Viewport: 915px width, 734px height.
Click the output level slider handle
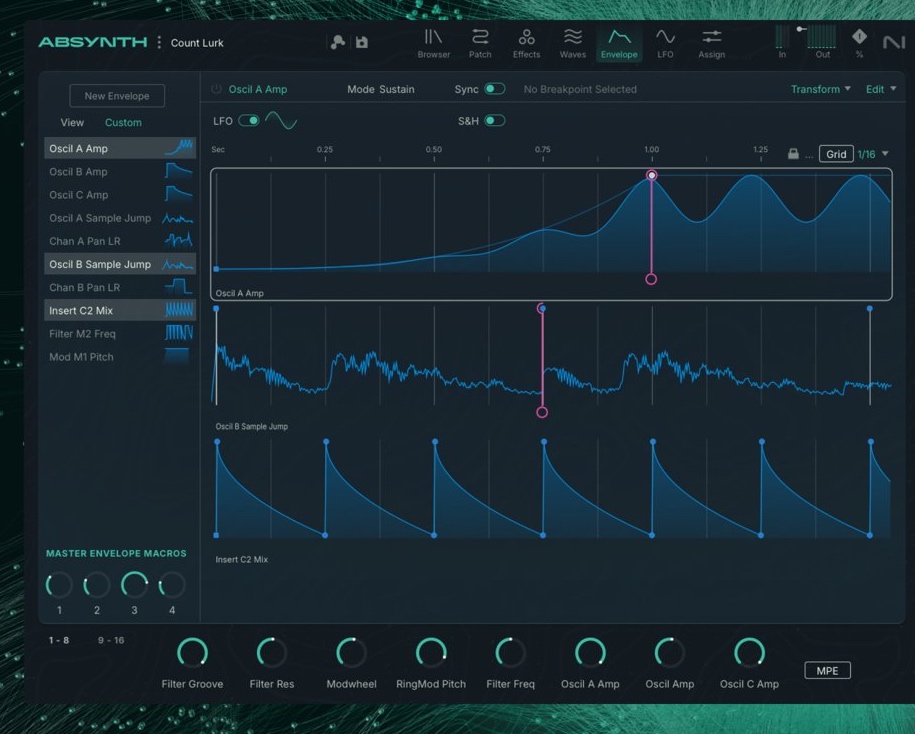(x=801, y=29)
